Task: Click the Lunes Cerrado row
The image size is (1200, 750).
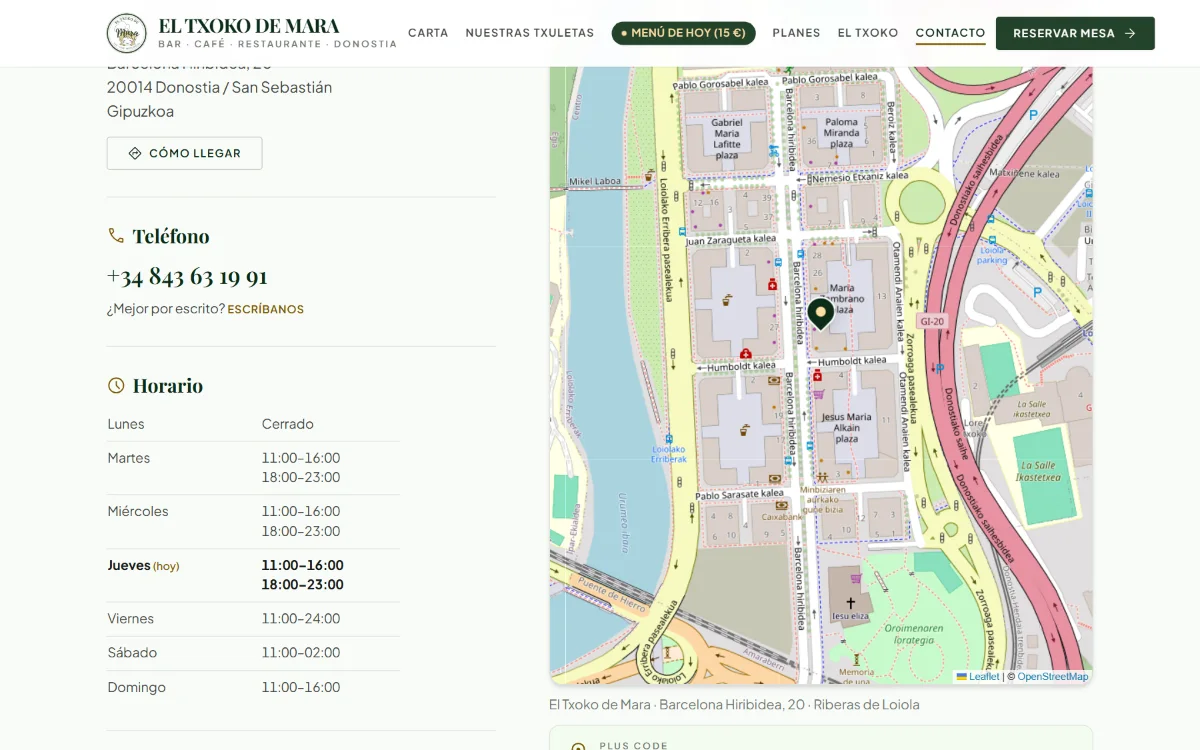Action: [x=253, y=424]
